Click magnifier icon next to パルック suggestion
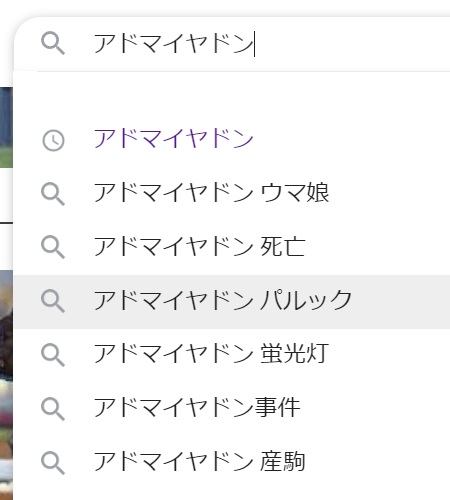Screen dimensions: 450x500 [x=53, y=301]
